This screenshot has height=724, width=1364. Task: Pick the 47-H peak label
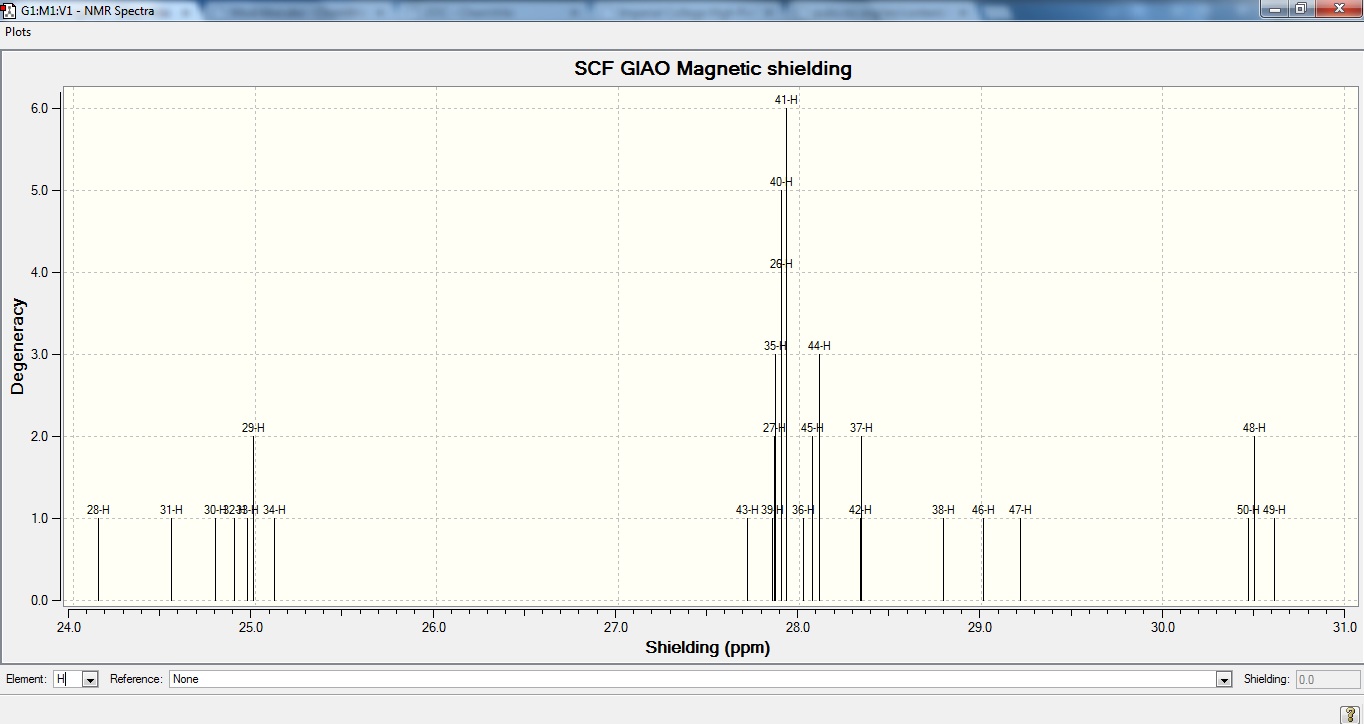[1020, 510]
